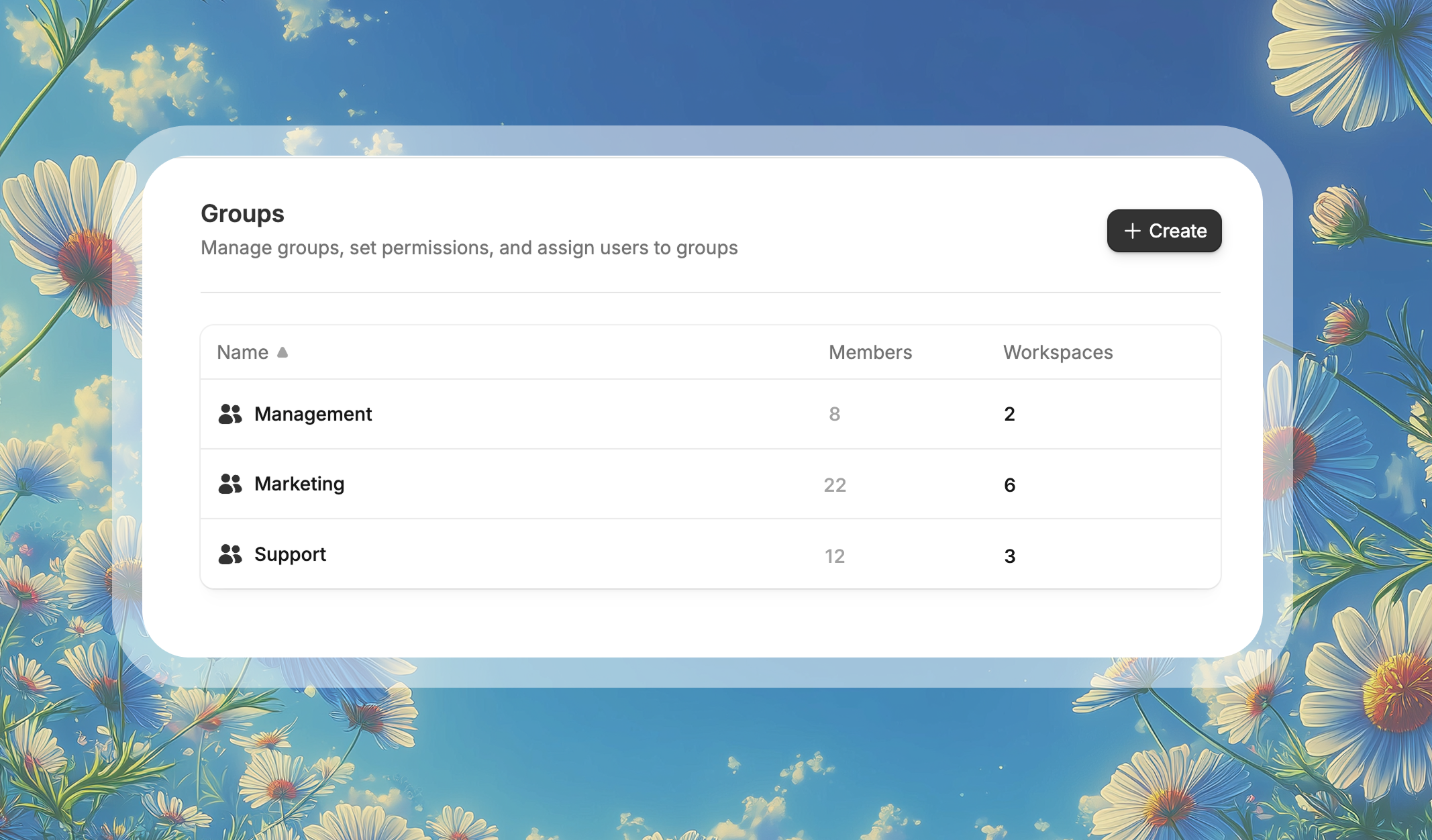Click the workspace count for Support
1432x840 pixels.
pyautogui.click(x=1010, y=556)
